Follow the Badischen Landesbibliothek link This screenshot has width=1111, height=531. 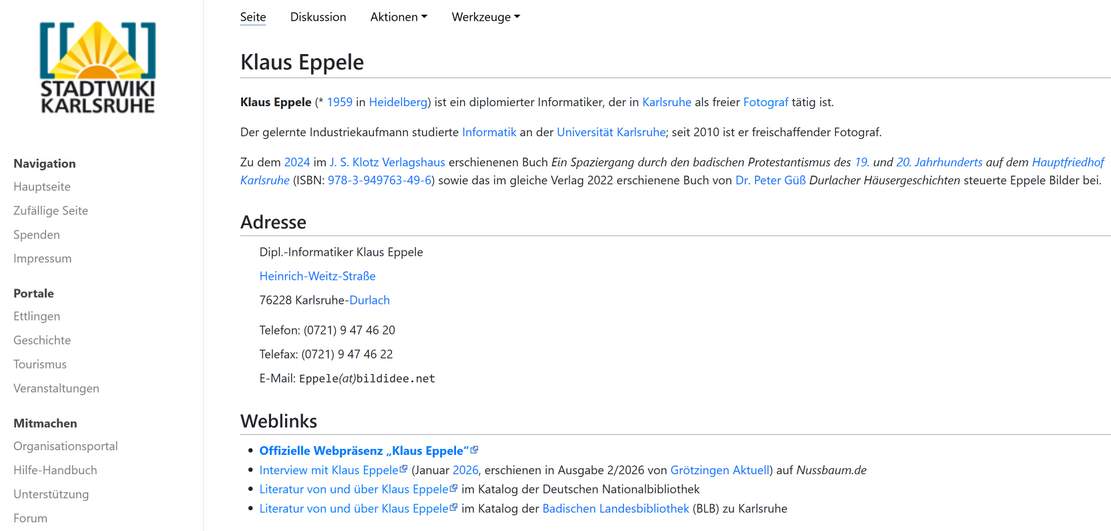point(615,509)
